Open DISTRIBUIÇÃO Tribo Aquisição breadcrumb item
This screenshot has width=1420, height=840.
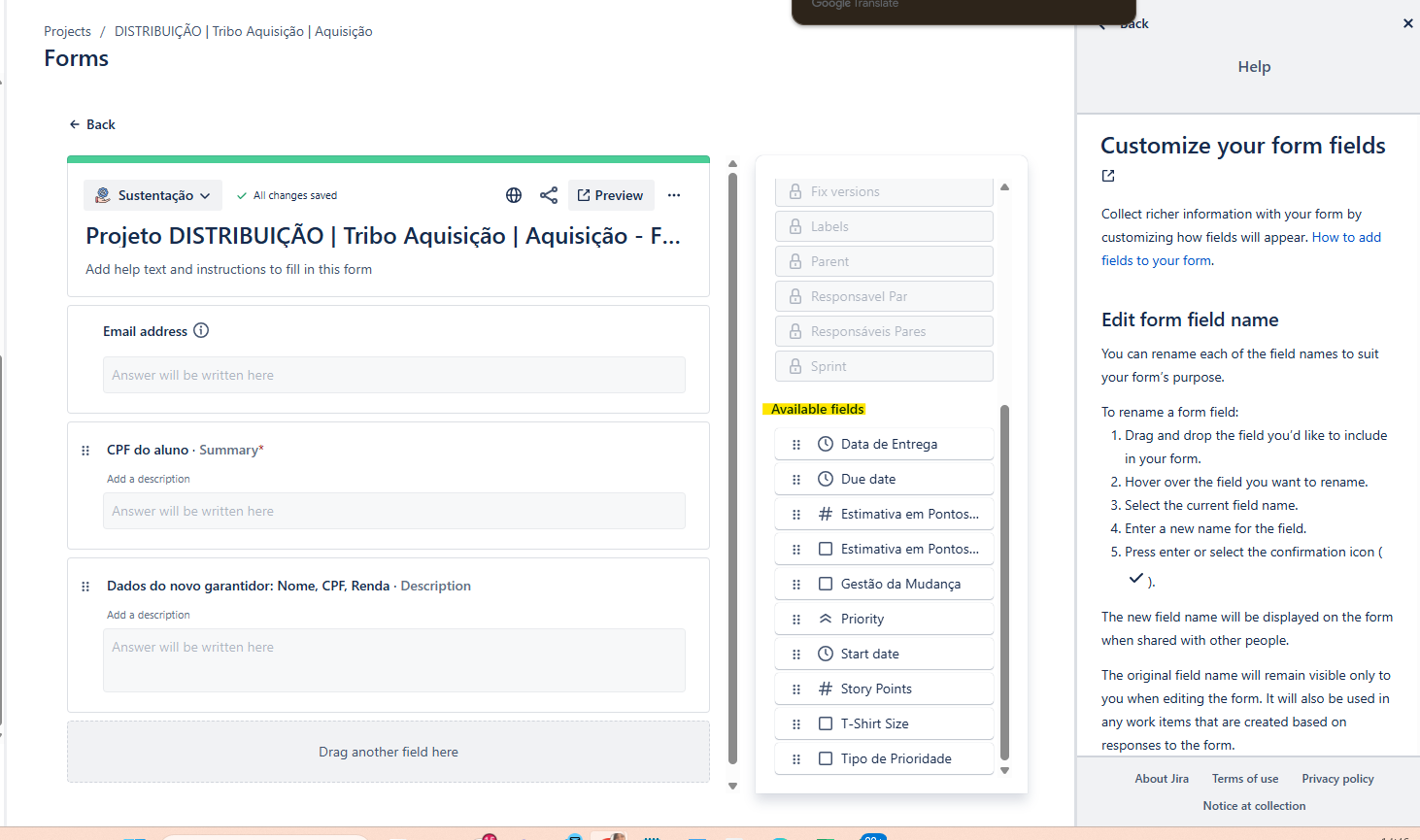(x=244, y=31)
